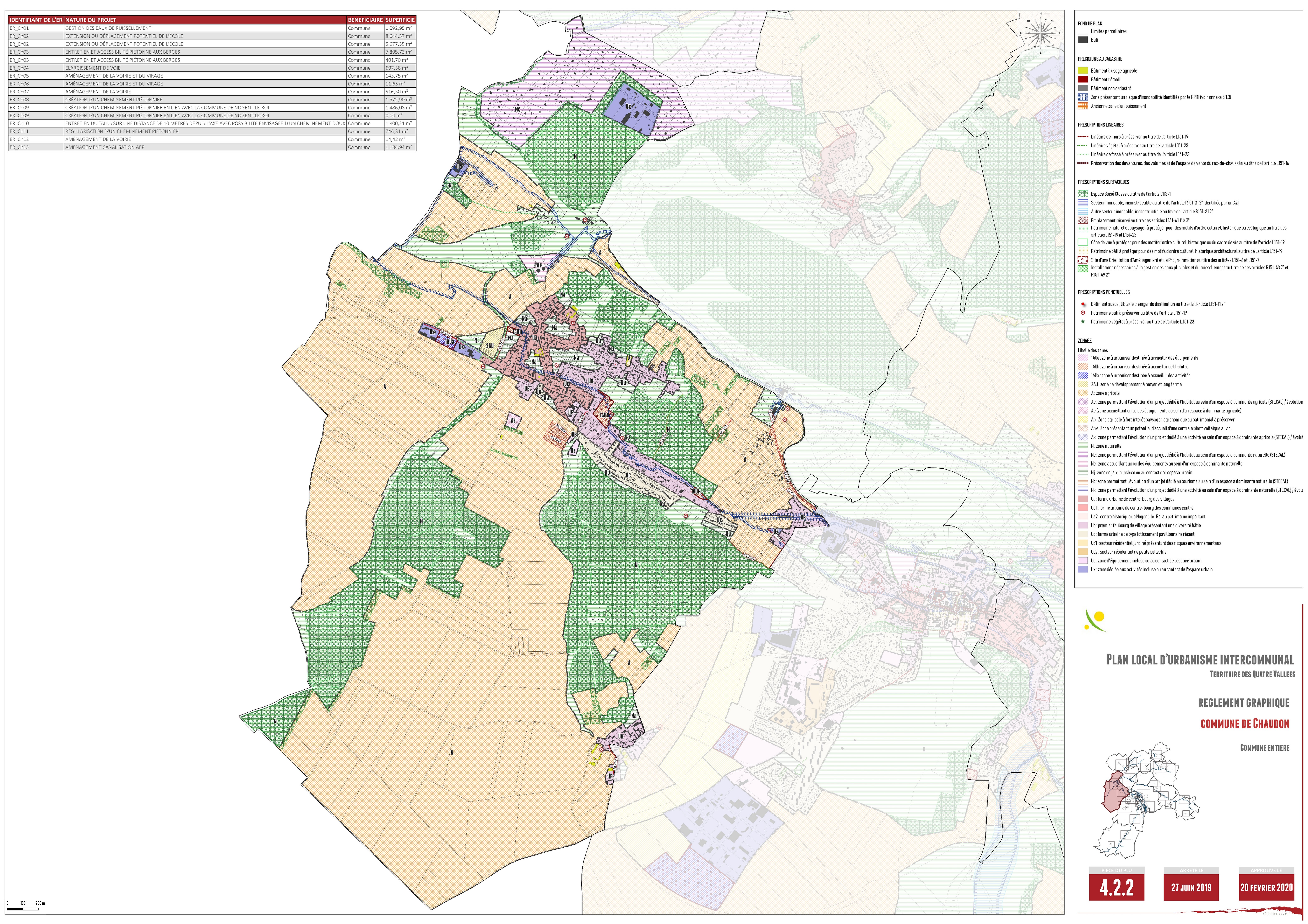Image resolution: width=1308 pixels, height=924 pixels.
Task: Click the Ua centre-bourg des villages swatch
Action: point(1083,499)
